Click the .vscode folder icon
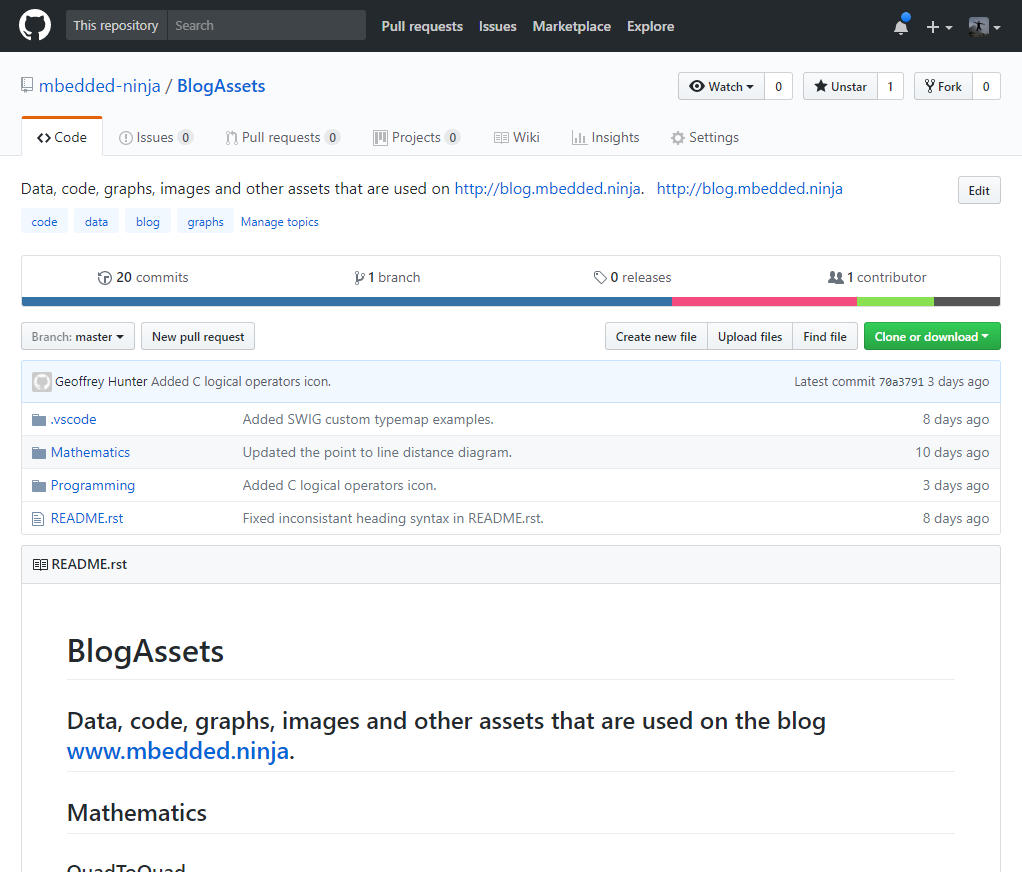This screenshot has height=872, width=1022. pyautogui.click(x=39, y=420)
